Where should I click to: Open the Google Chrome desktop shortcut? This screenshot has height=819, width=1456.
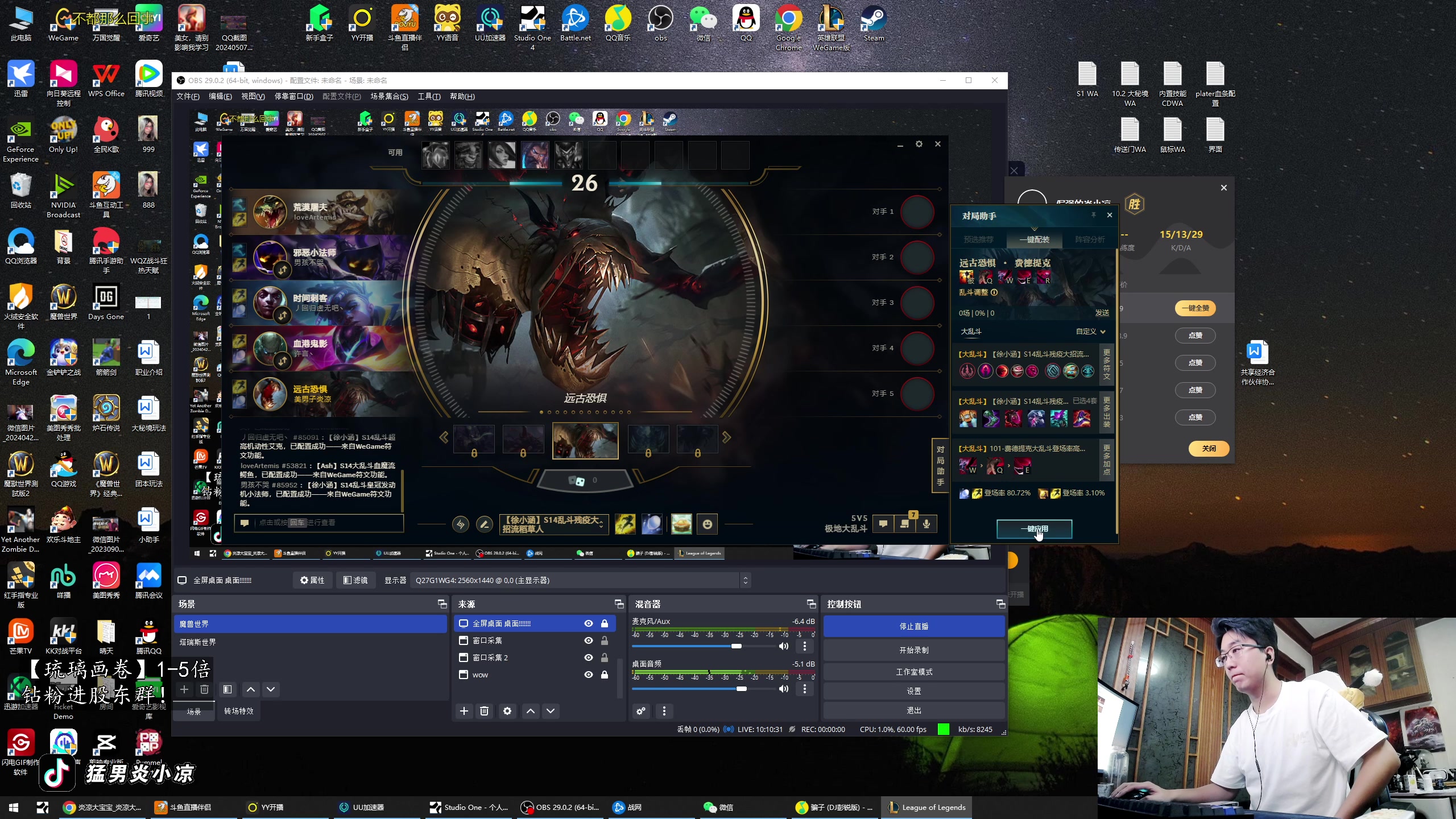tap(788, 28)
